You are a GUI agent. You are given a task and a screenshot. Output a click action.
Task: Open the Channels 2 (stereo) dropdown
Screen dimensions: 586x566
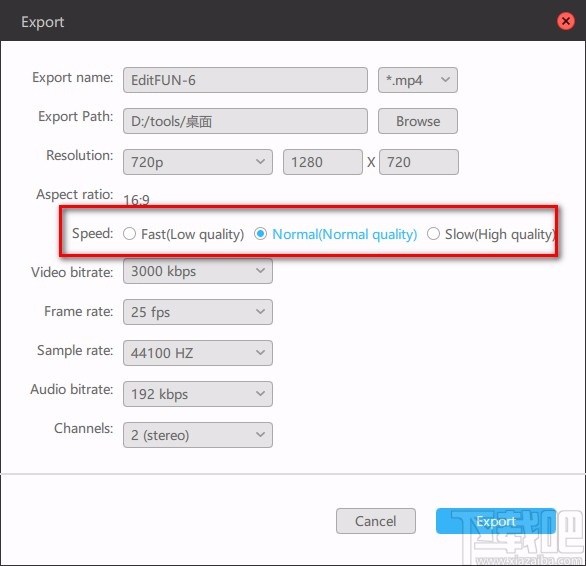coord(198,435)
